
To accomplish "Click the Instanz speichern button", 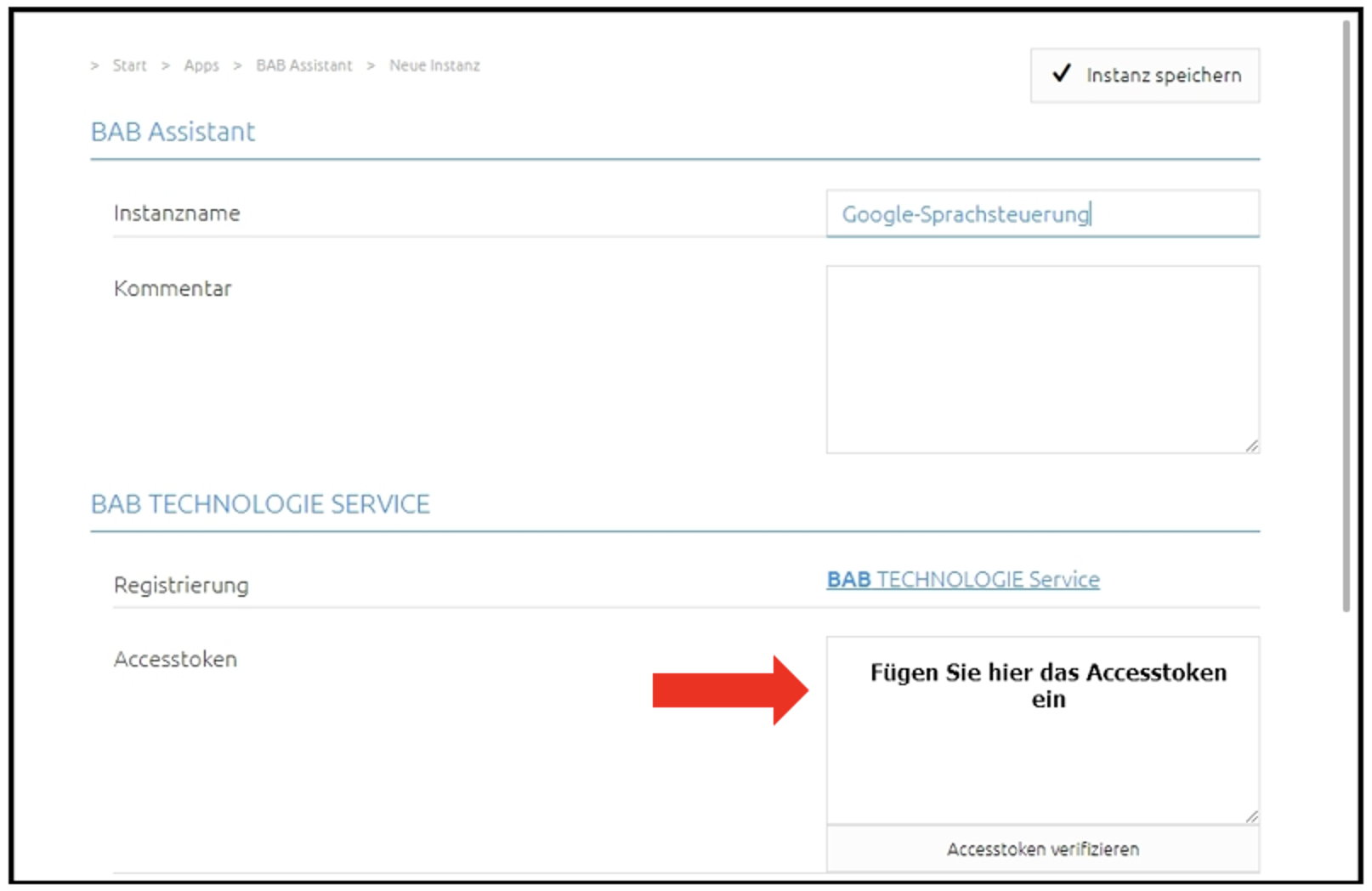I will 1144,76.
